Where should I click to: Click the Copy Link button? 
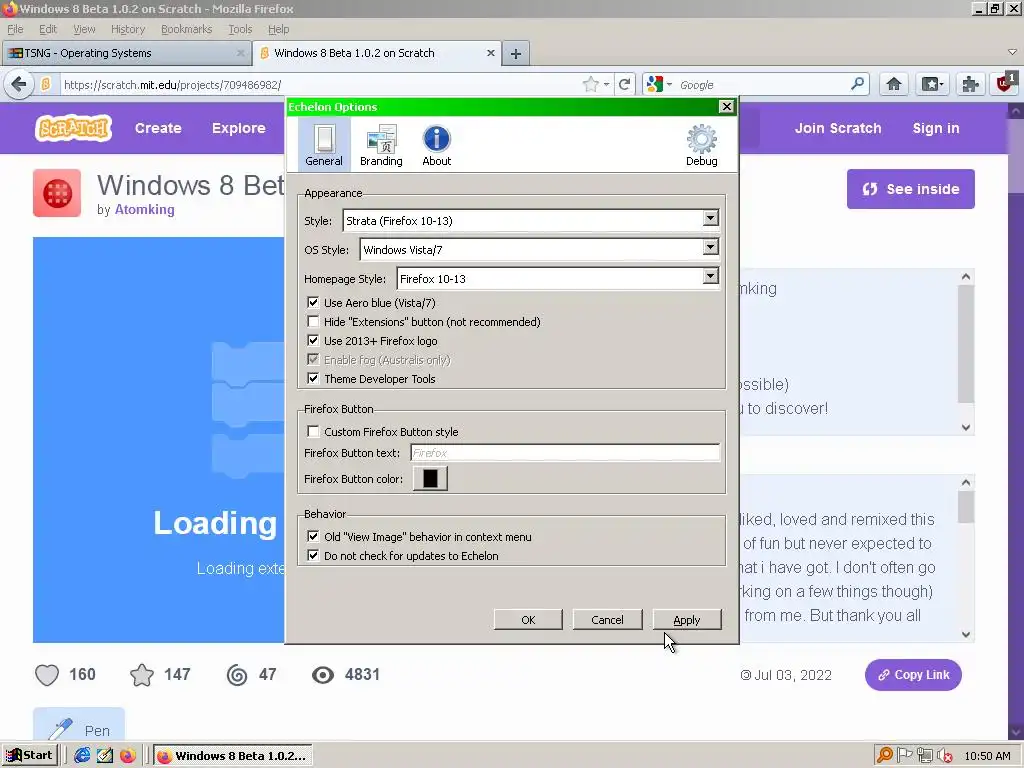coord(913,675)
